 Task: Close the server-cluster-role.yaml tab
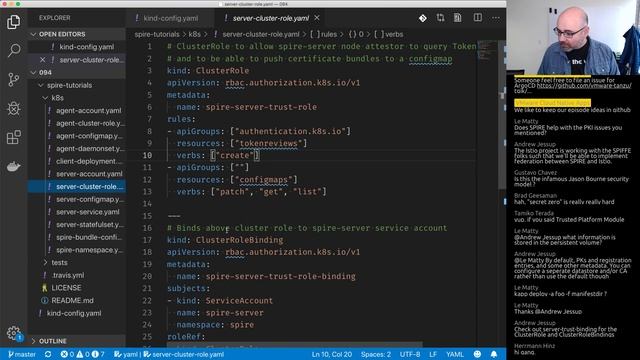[317, 18]
